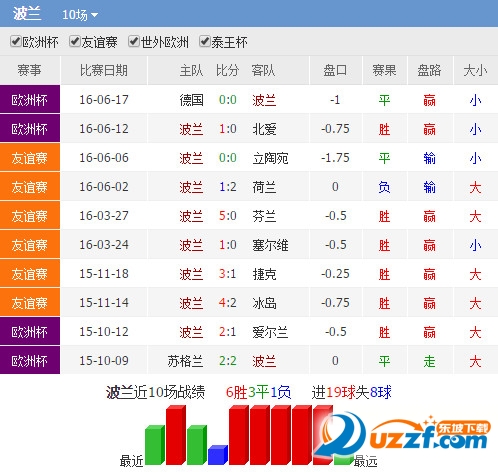Click the 赛事 column header
The width and height of the screenshot is (498, 473).
point(30,70)
